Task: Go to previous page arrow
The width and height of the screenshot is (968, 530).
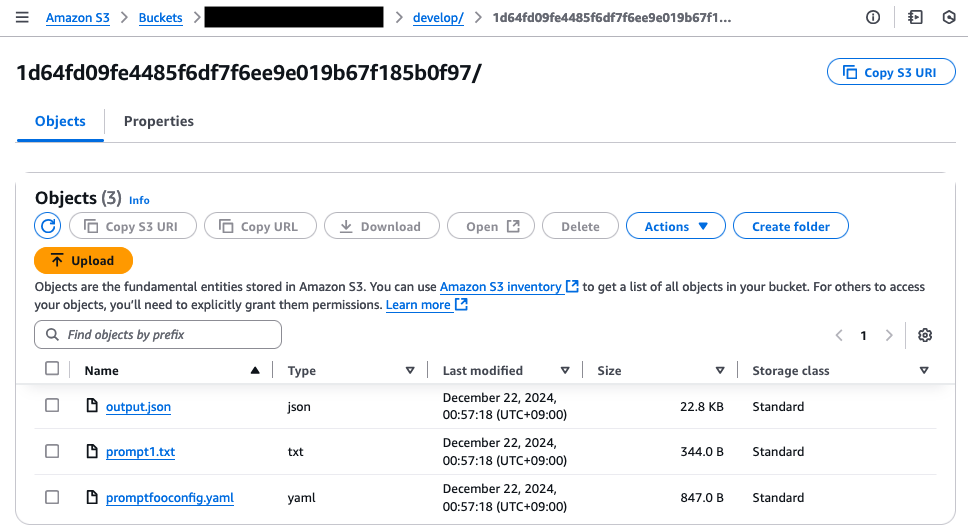Action: tap(839, 335)
